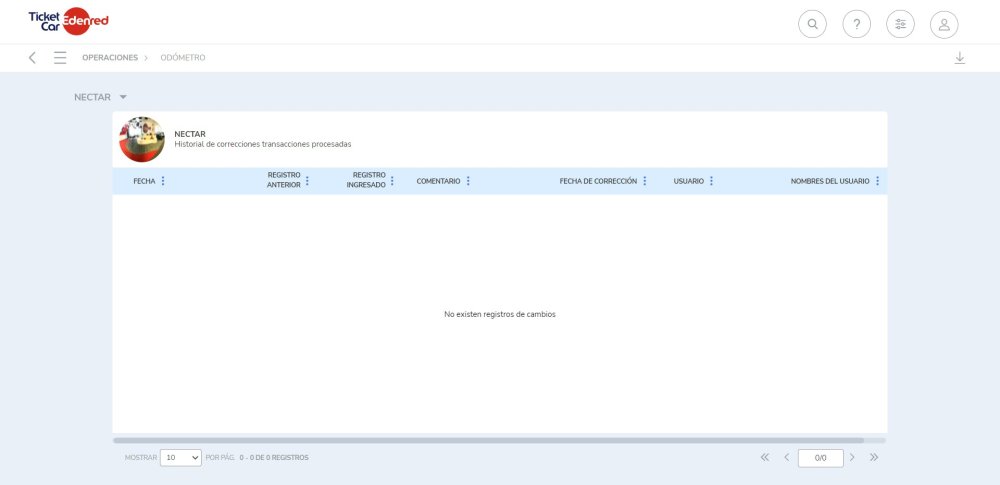The image size is (1000, 485).
Task: Click the Ticket Car Edenred logo
Action: pos(68,21)
